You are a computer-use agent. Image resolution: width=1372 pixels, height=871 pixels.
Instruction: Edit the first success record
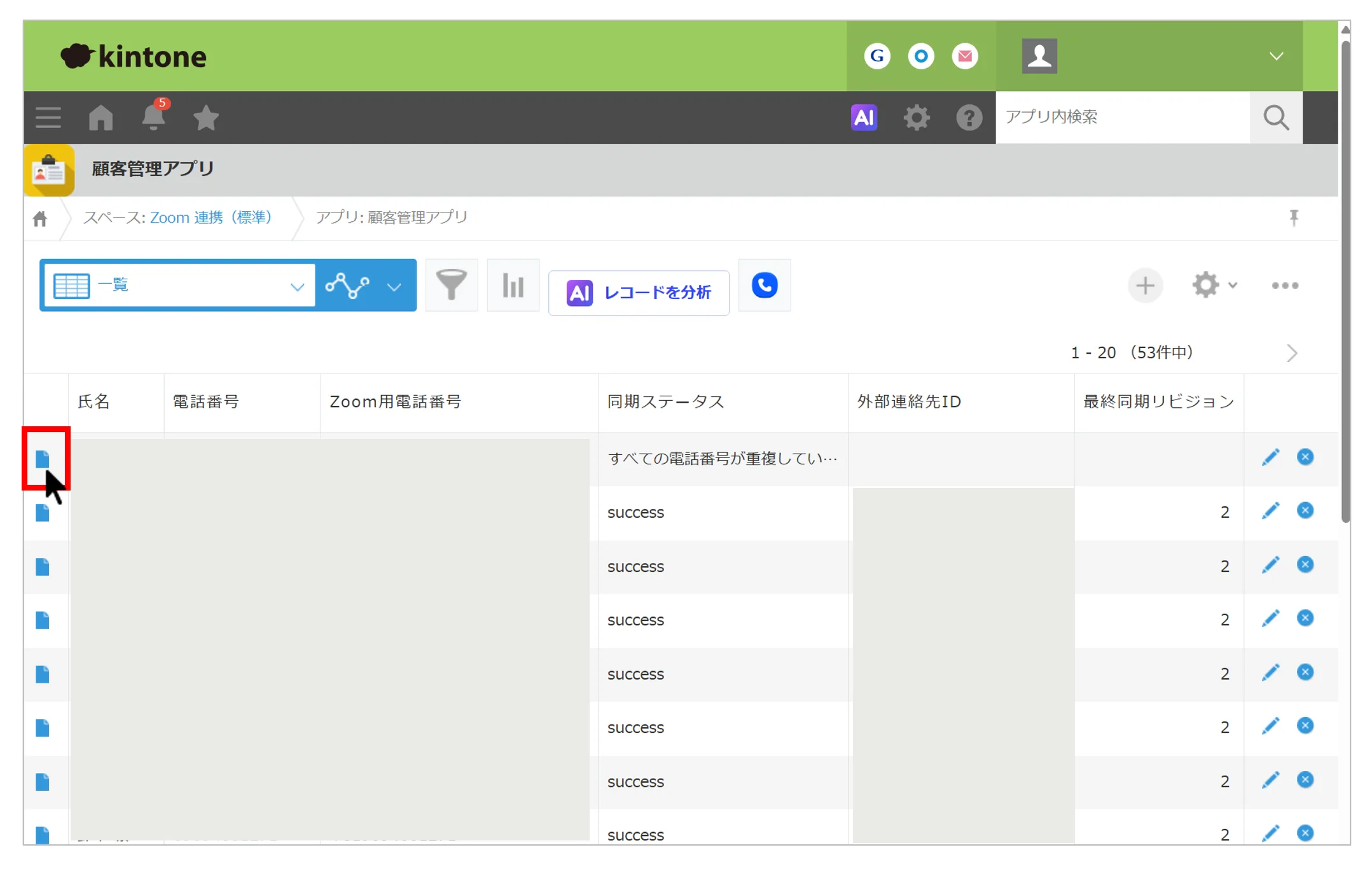1270,511
